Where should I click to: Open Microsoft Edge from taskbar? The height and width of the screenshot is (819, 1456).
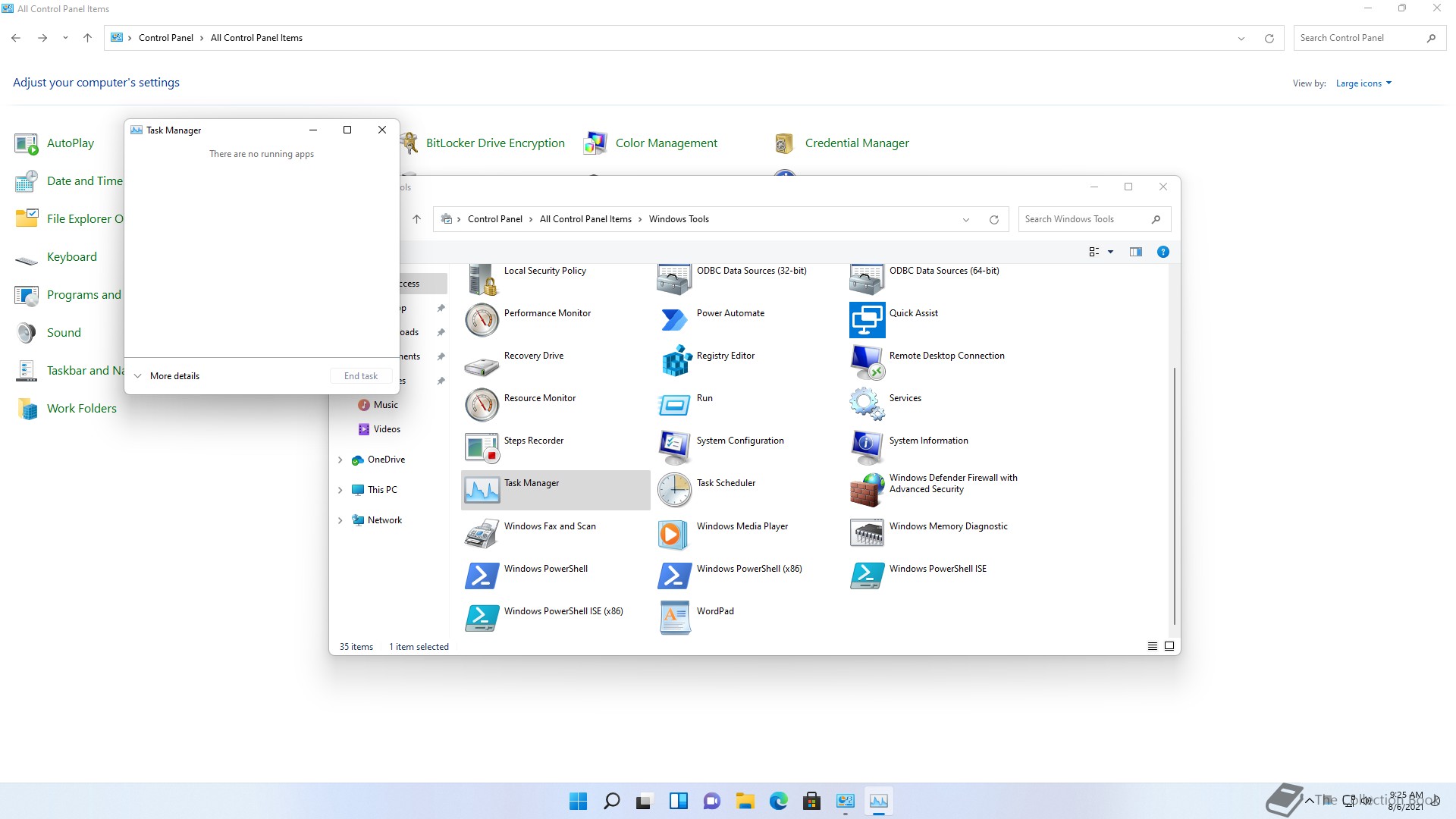coord(778,801)
